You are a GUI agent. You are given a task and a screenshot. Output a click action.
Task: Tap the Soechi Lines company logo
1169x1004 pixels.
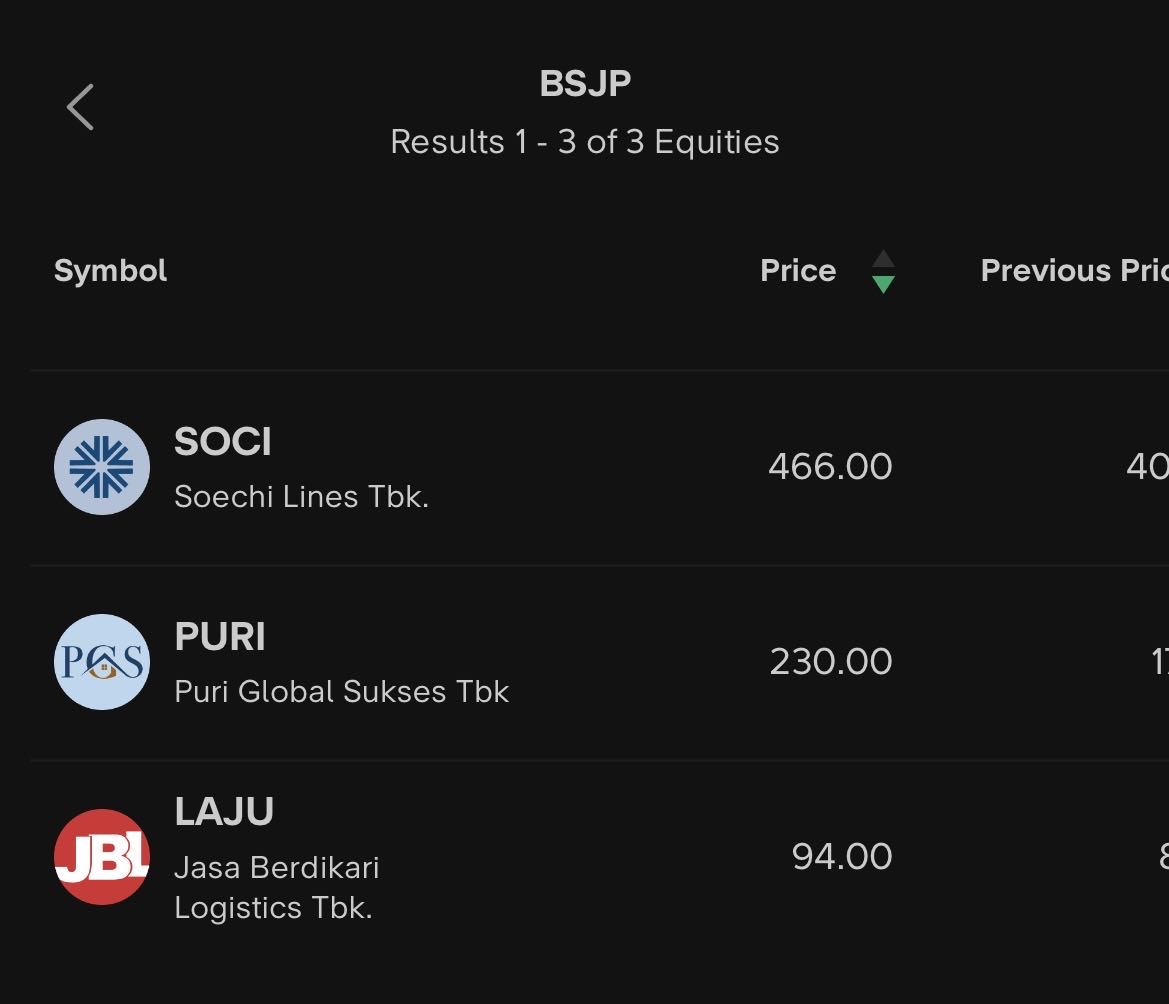click(102, 467)
